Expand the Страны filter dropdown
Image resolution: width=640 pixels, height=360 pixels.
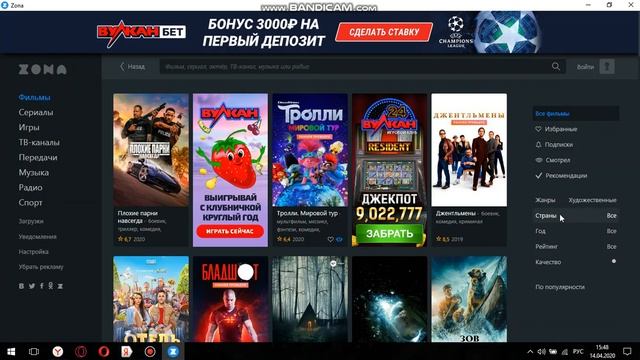pyautogui.click(x=576, y=216)
